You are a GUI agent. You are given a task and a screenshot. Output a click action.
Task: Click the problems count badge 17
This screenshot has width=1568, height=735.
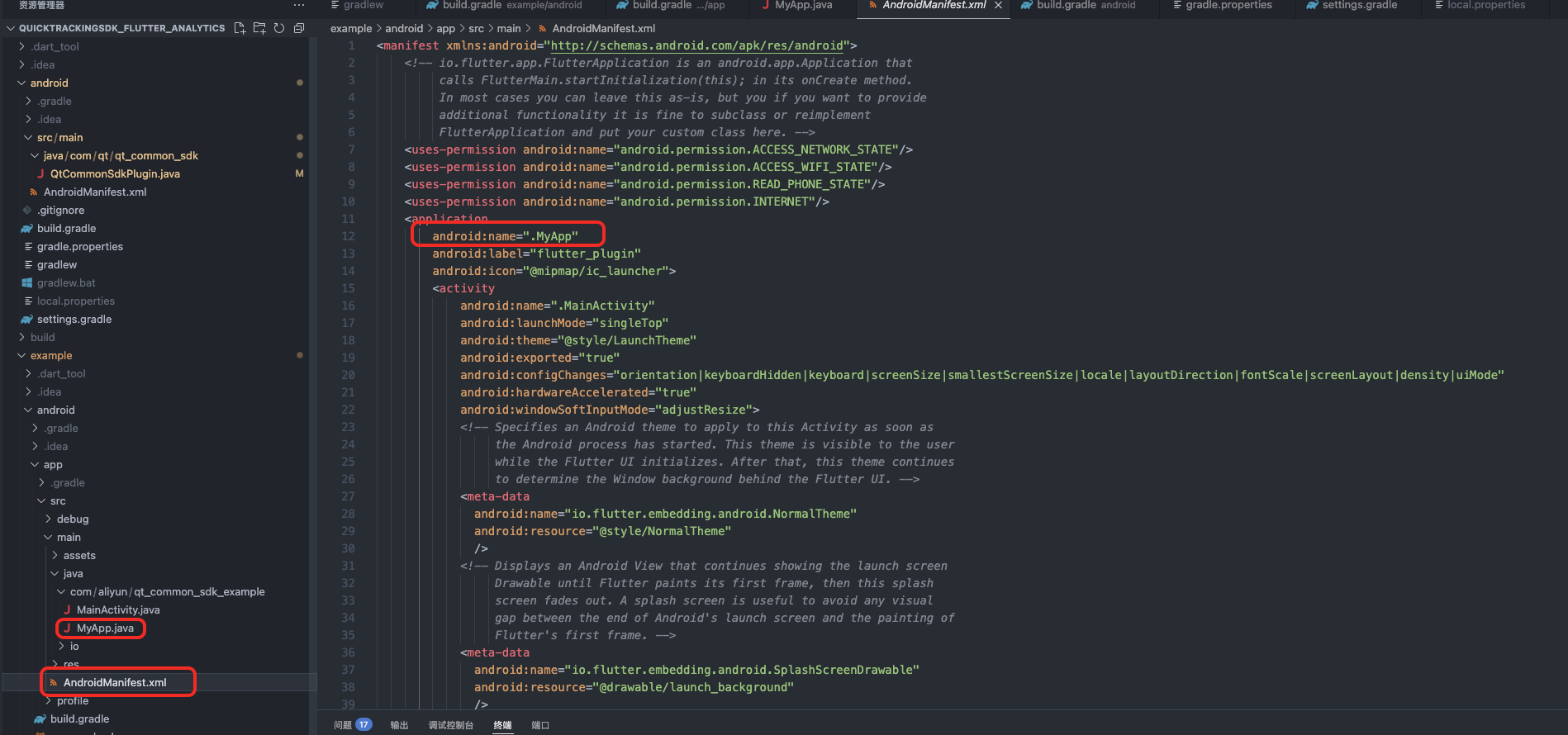[363, 725]
